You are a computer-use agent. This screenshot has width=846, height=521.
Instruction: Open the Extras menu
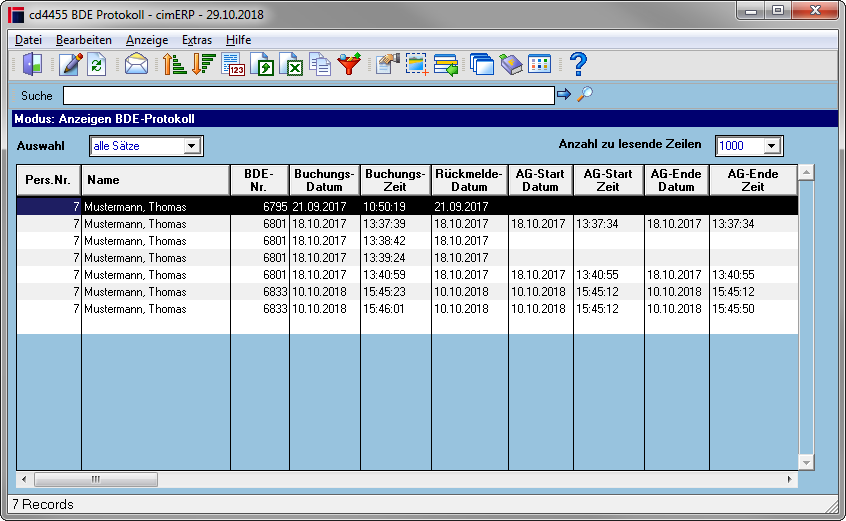click(196, 40)
